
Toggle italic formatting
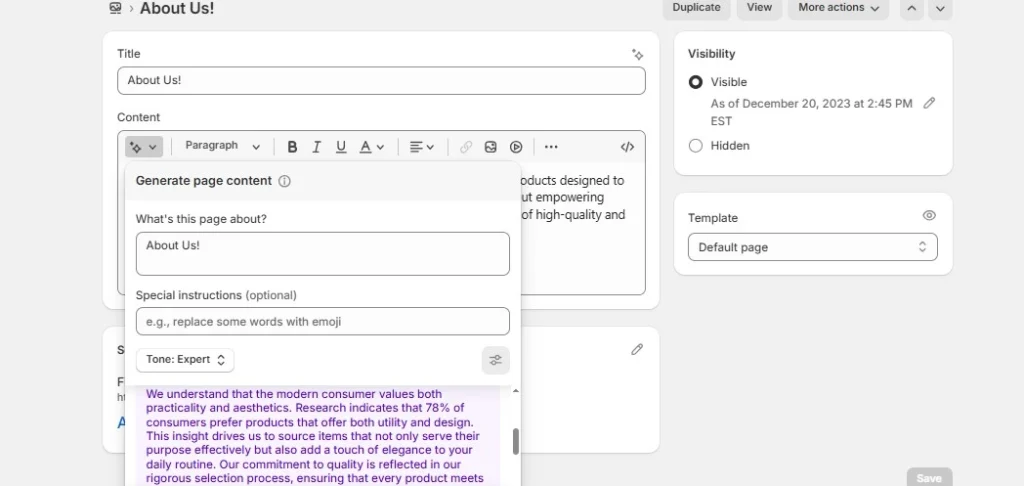pyautogui.click(x=316, y=147)
